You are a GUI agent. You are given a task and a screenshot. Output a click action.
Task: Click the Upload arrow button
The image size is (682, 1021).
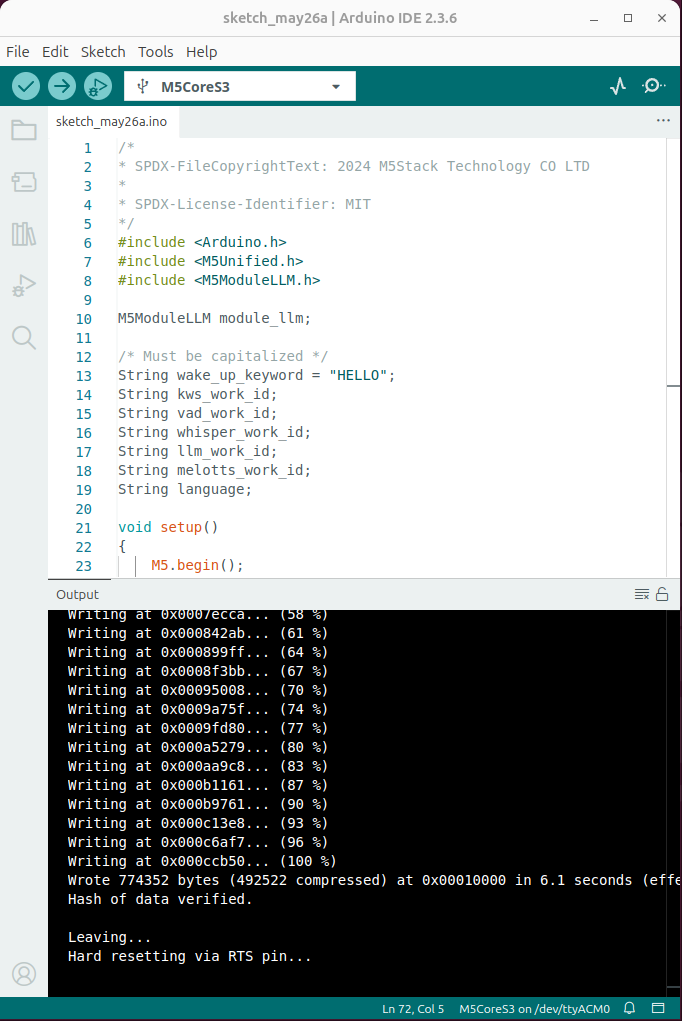pyautogui.click(x=62, y=86)
